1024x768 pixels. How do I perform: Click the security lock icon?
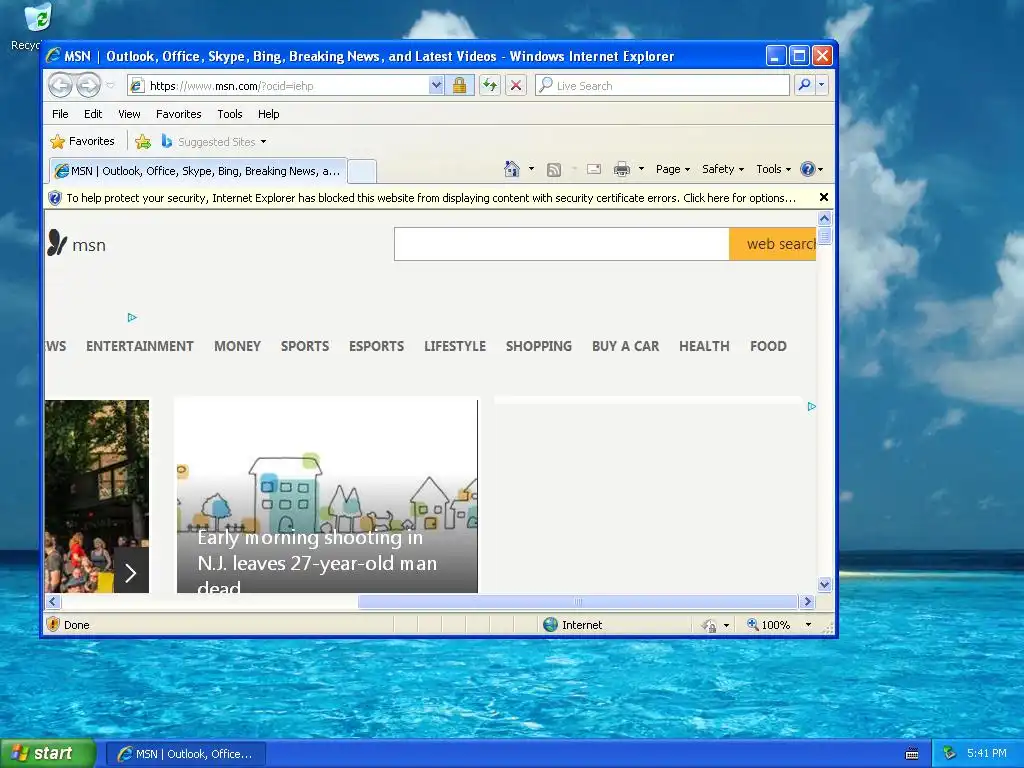coord(459,86)
